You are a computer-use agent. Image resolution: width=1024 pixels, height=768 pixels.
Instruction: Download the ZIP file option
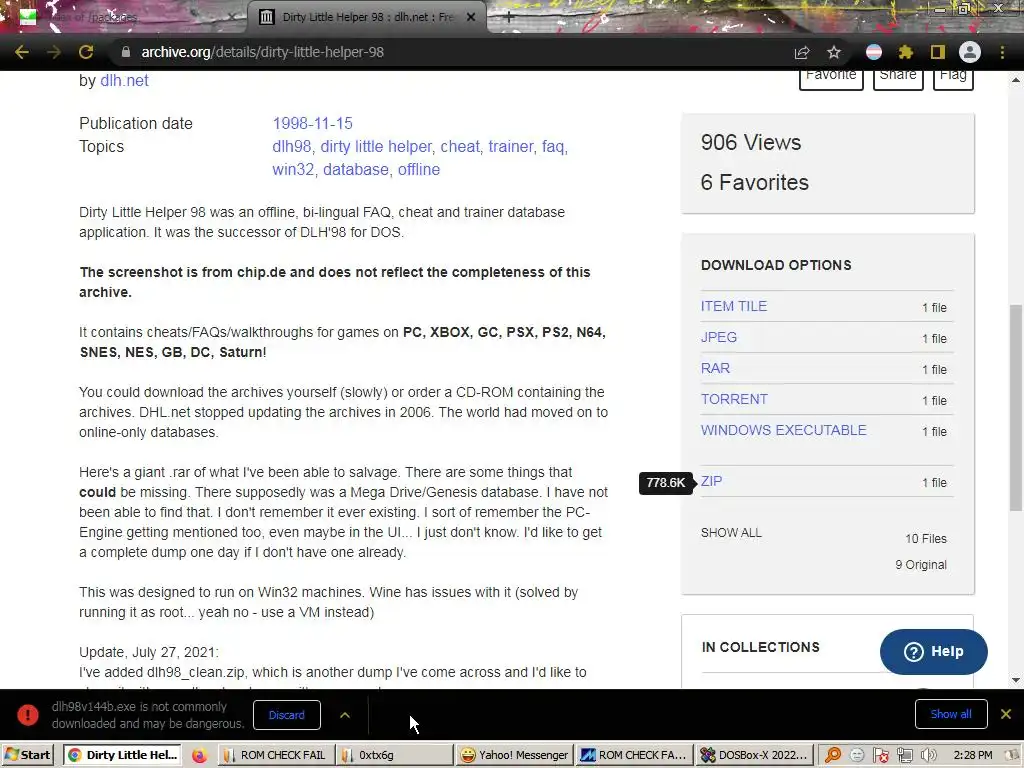click(x=711, y=481)
